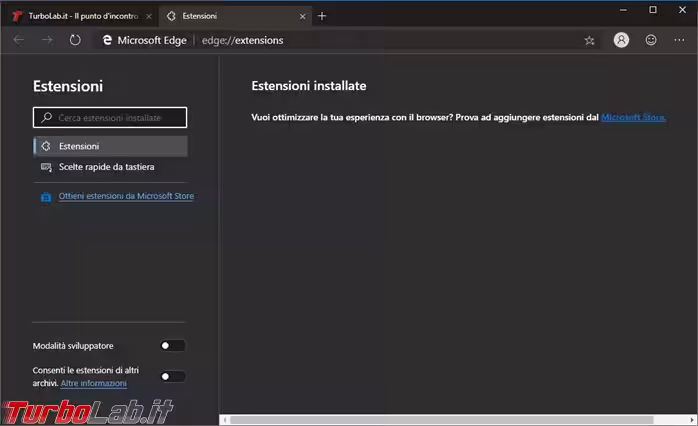
Task: Reload the page with the refresh icon
Action: [x=75, y=40]
